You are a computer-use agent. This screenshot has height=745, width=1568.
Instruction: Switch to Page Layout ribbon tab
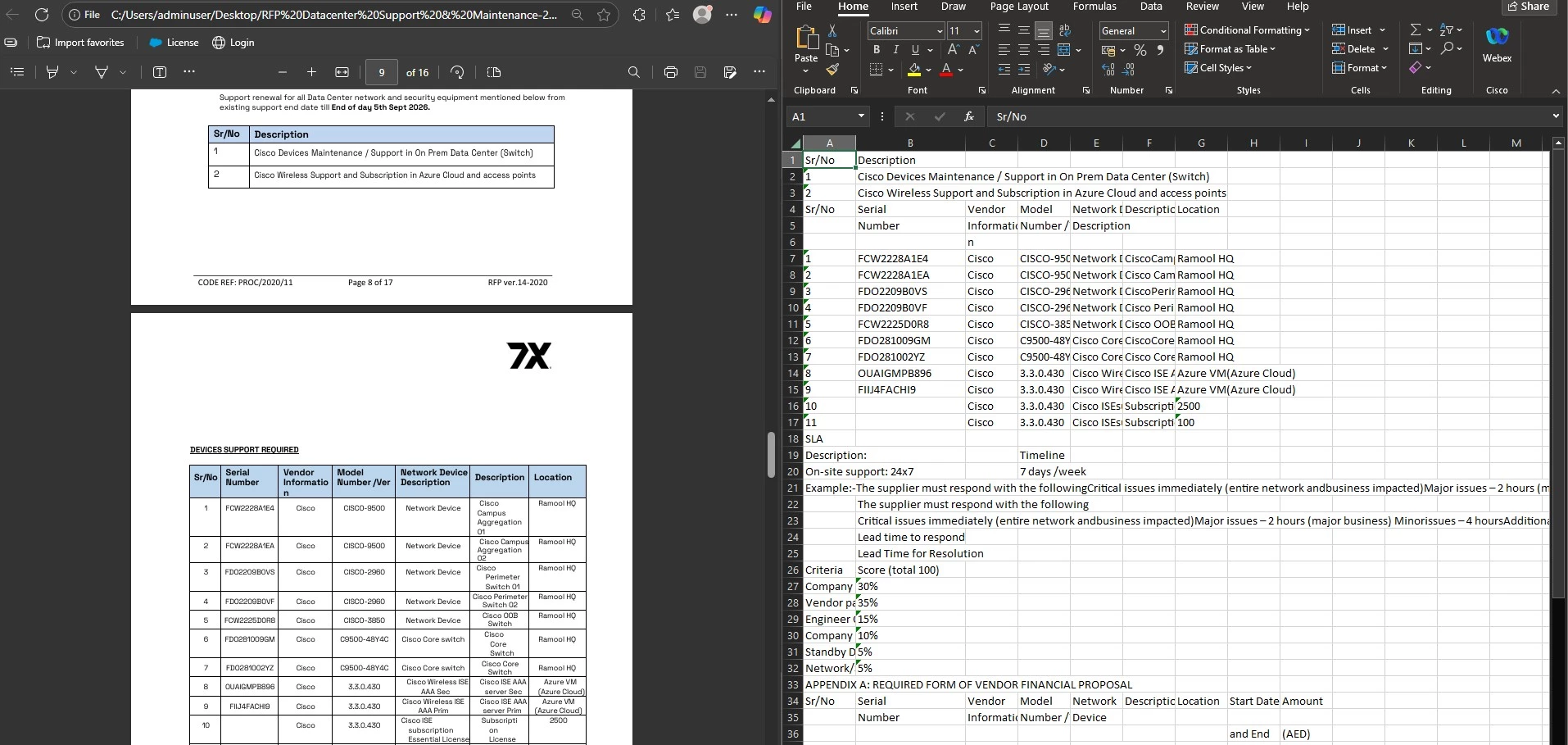(x=1019, y=7)
